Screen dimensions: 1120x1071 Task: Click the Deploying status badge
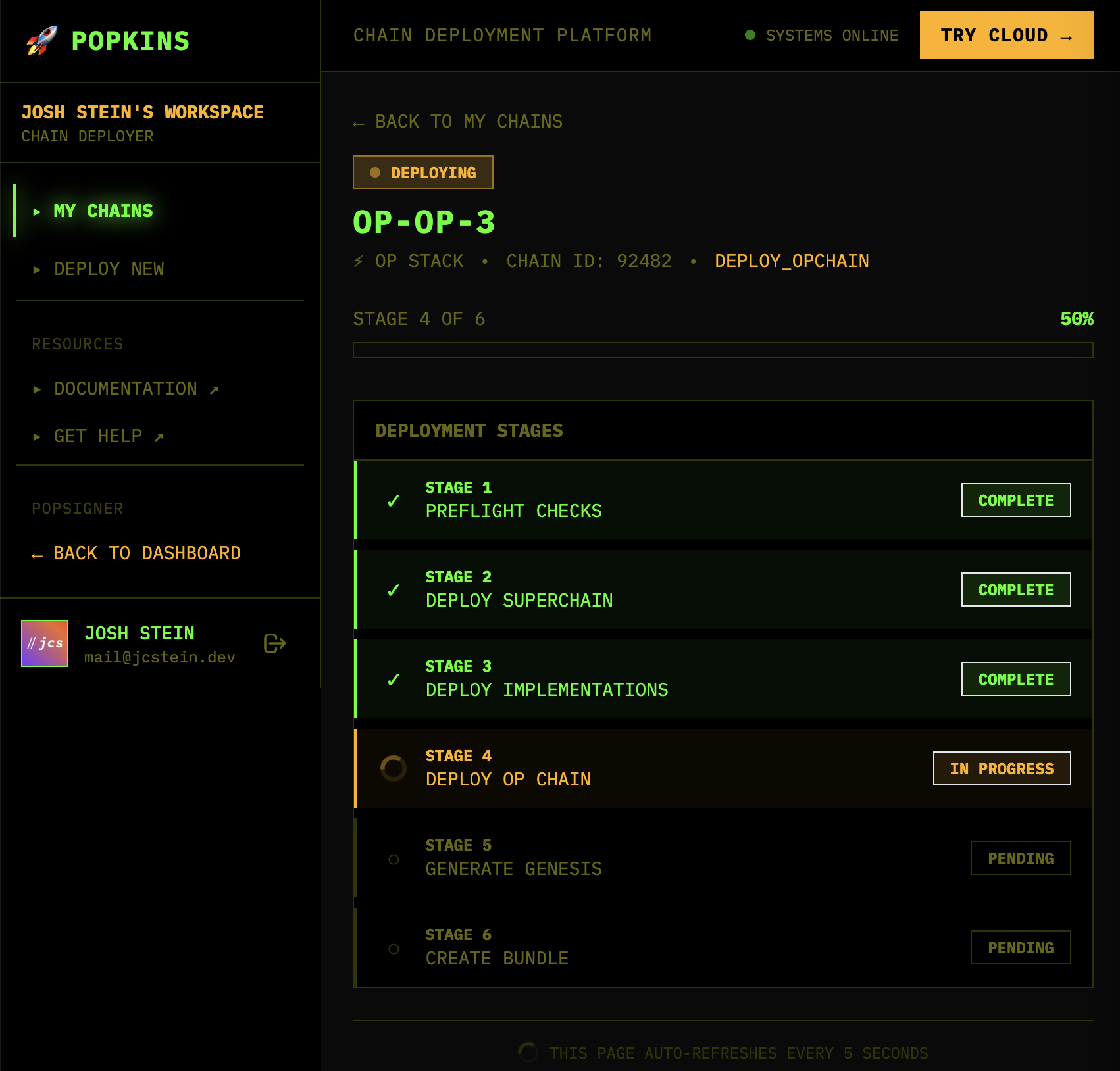(422, 172)
